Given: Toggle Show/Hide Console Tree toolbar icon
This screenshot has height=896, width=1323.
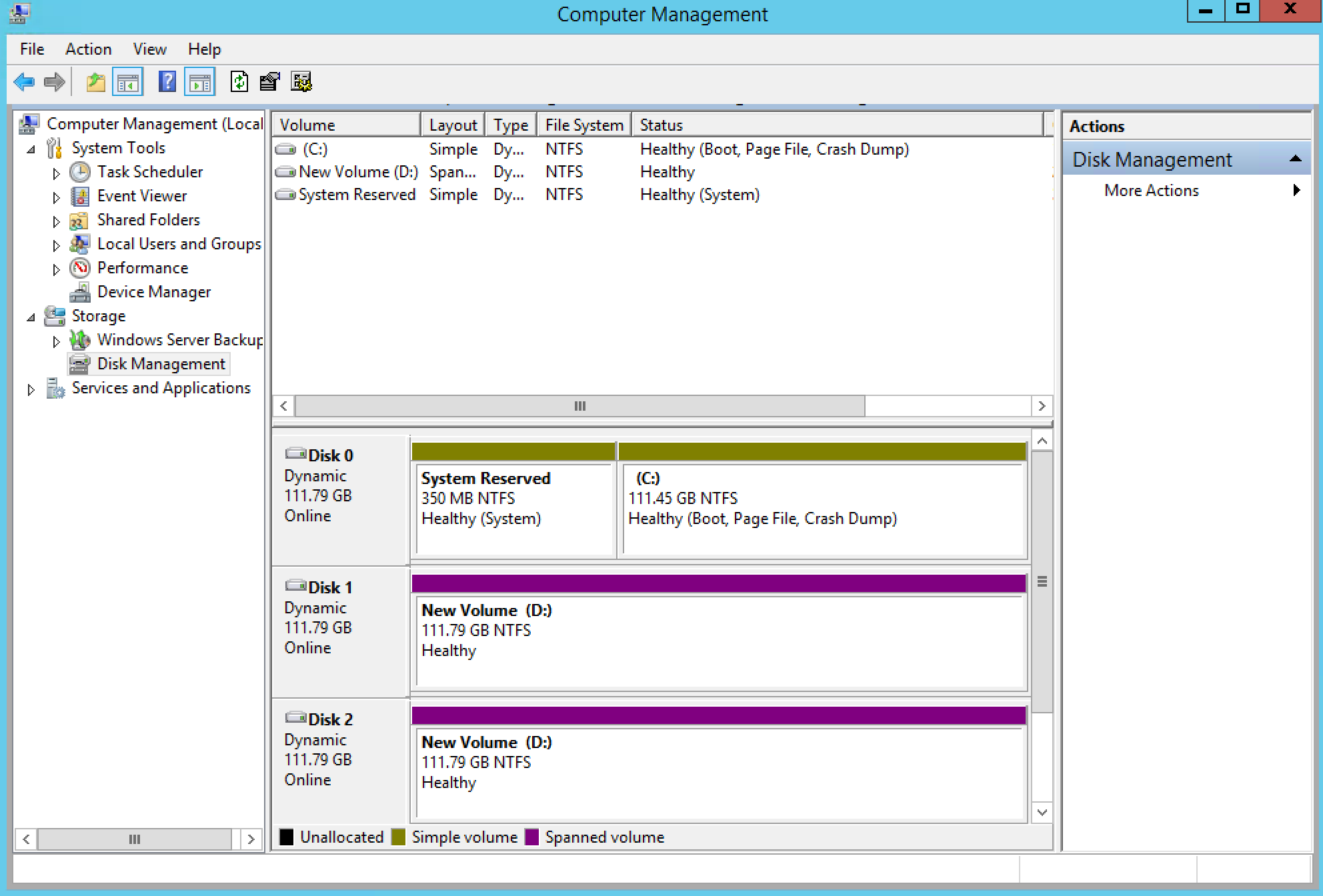Looking at the screenshot, I should coord(127,82).
